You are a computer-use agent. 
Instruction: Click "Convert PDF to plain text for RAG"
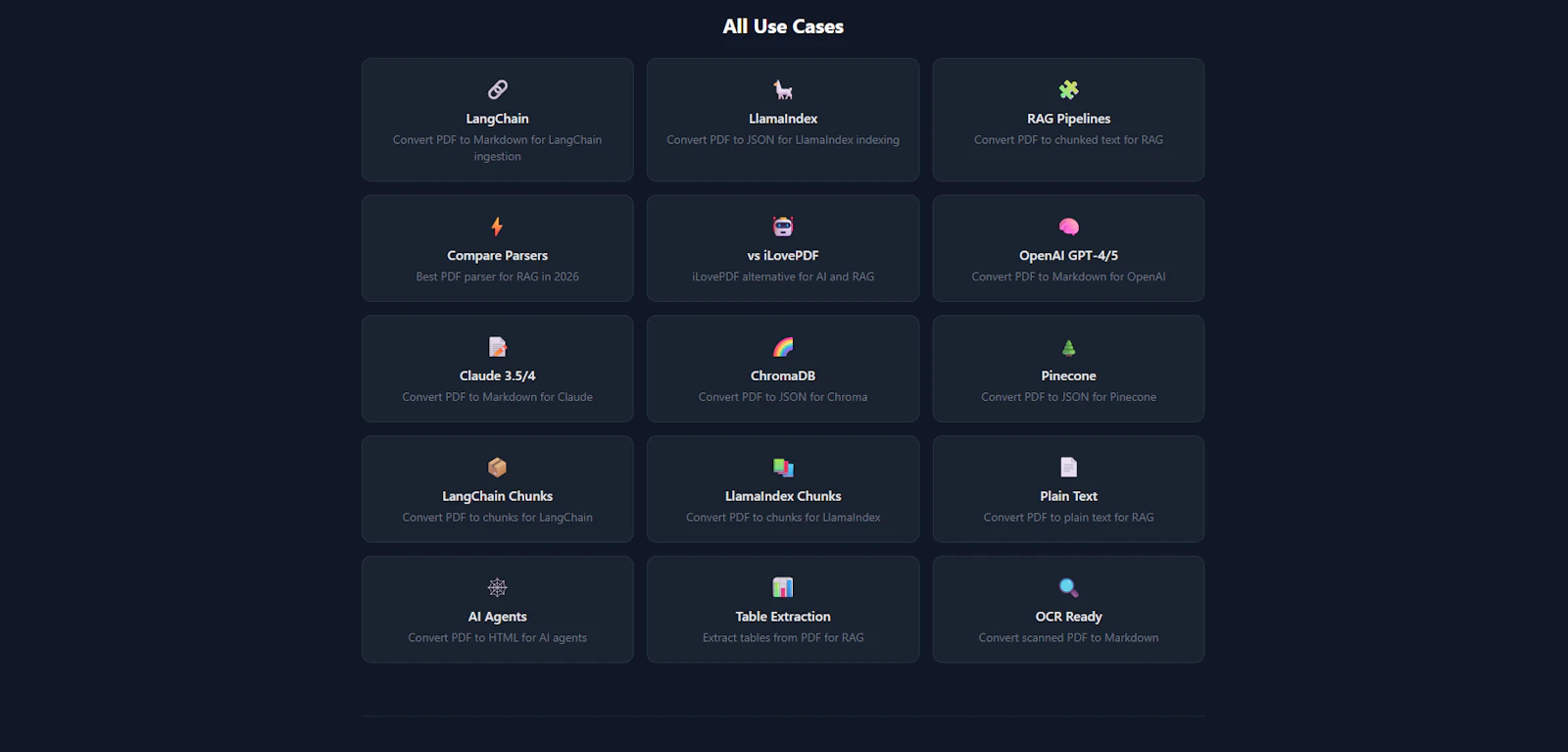(1069, 519)
